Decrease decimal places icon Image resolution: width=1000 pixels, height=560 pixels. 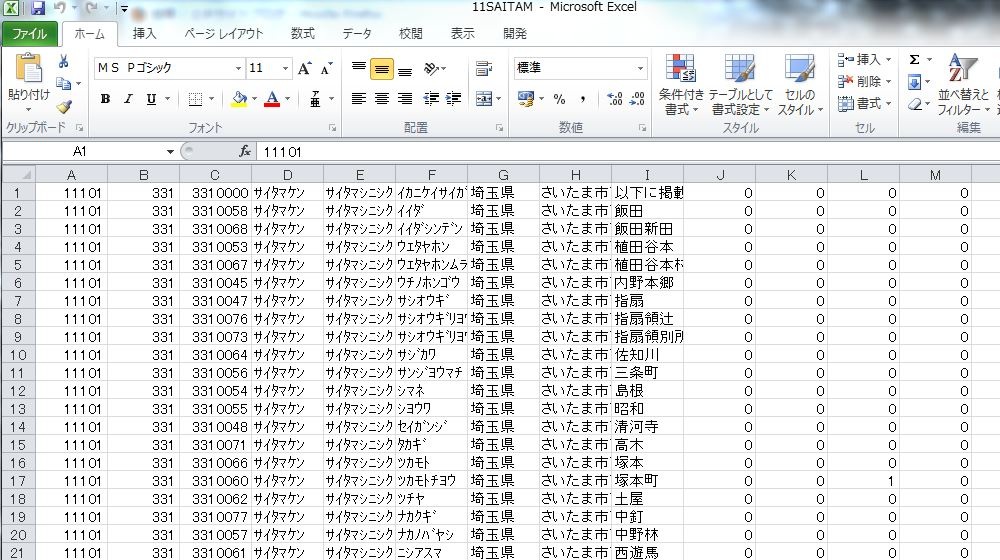point(637,99)
